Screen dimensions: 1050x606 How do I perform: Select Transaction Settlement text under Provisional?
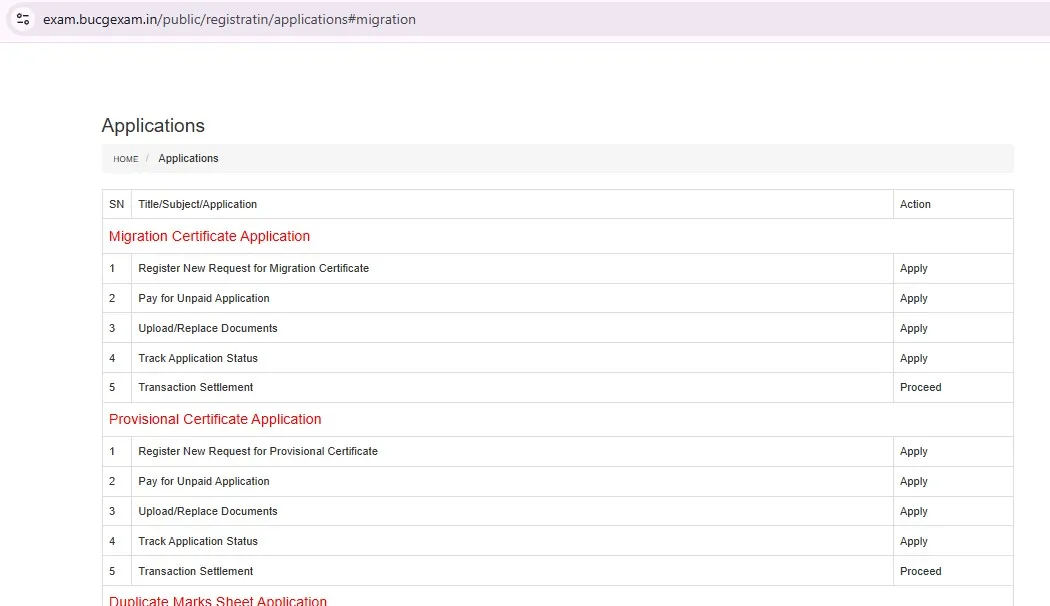(196, 571)
